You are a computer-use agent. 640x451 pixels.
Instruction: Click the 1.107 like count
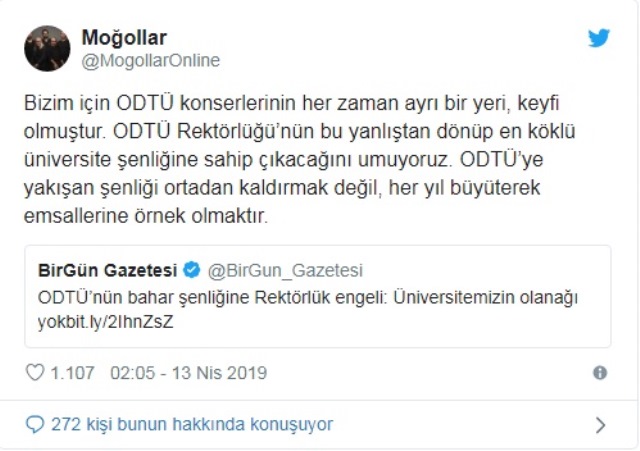tap(72, 373)
